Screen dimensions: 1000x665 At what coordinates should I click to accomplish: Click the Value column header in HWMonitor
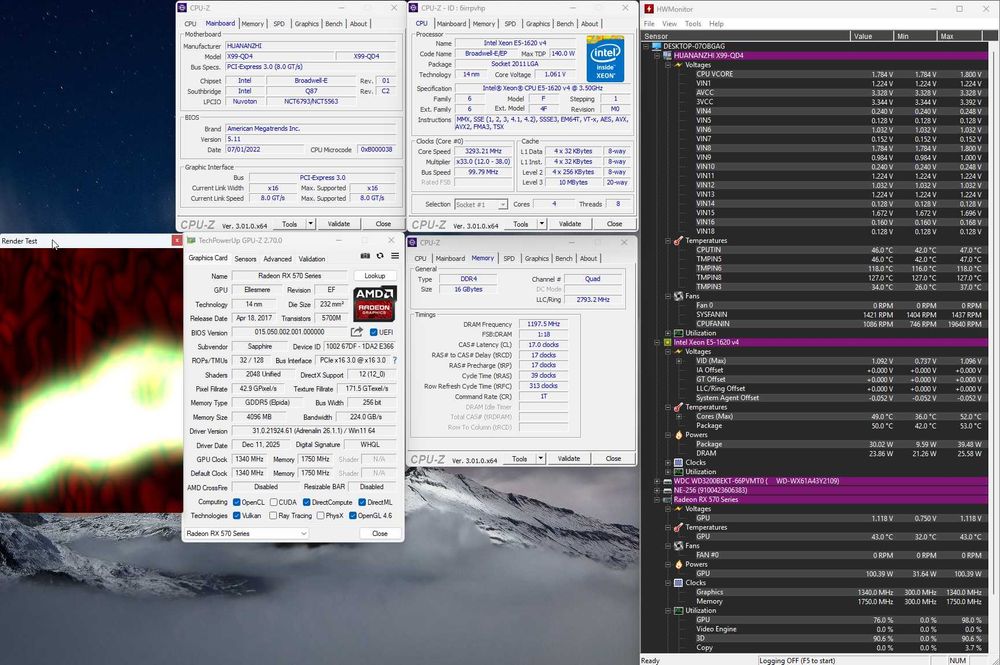click(x=872, y=36)
